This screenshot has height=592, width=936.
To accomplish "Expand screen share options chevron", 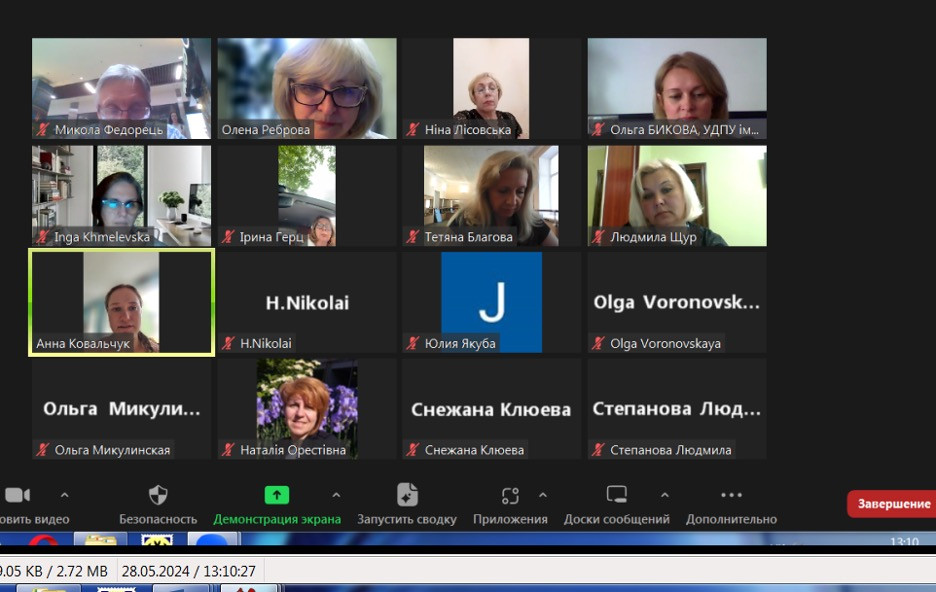I will (336, 495).
